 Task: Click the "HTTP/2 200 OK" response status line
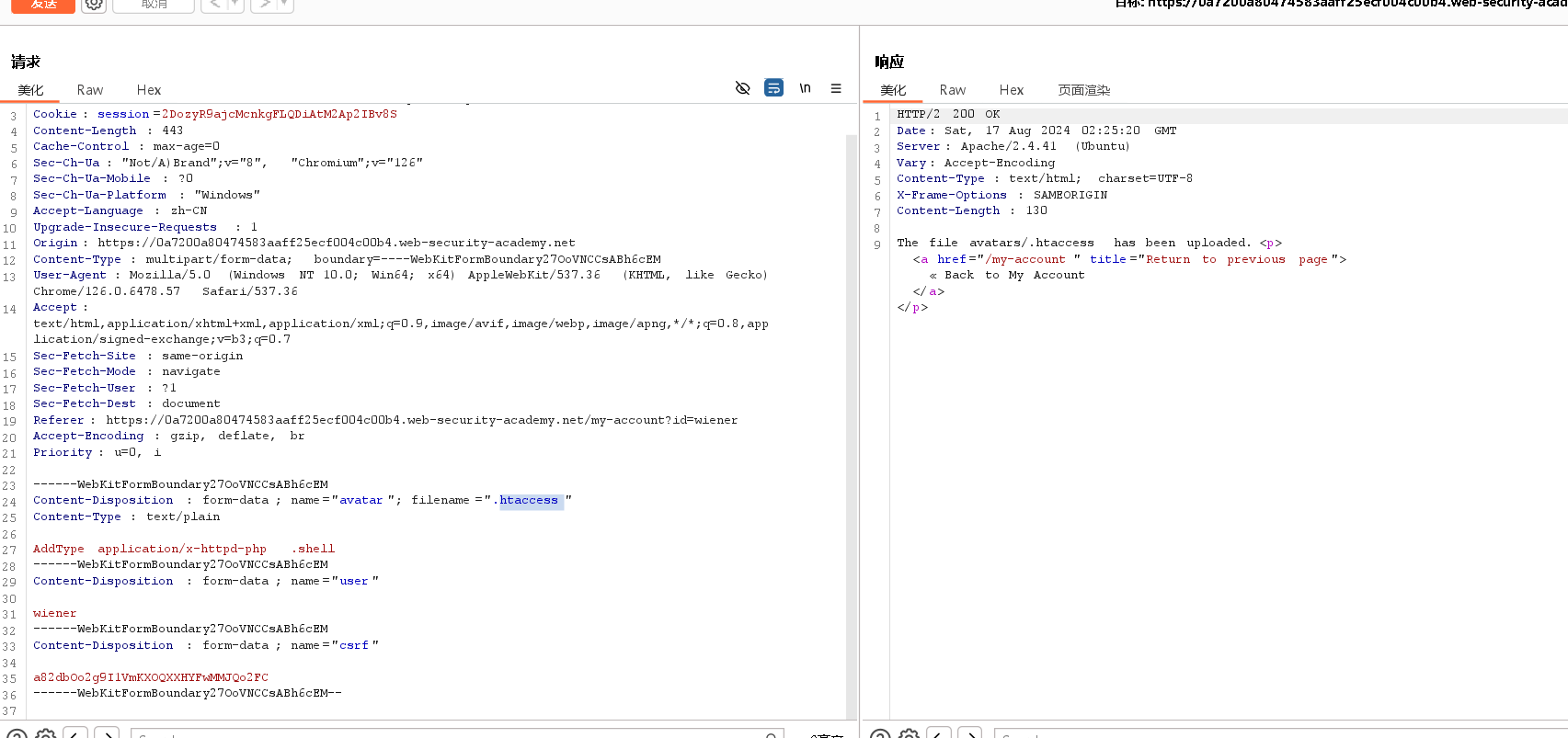(948, 114)
